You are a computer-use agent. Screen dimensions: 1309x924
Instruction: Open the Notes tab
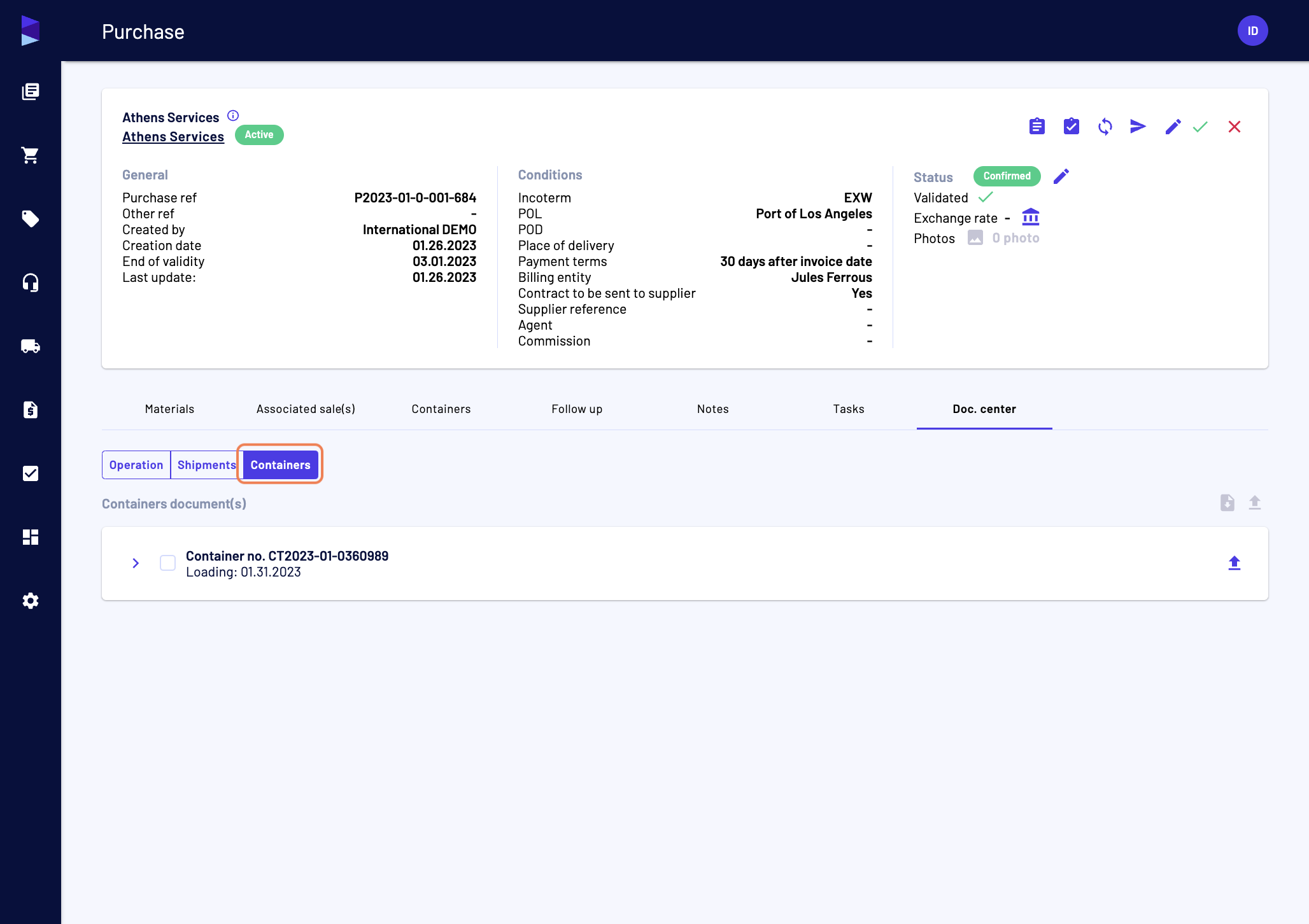point(713,409)
